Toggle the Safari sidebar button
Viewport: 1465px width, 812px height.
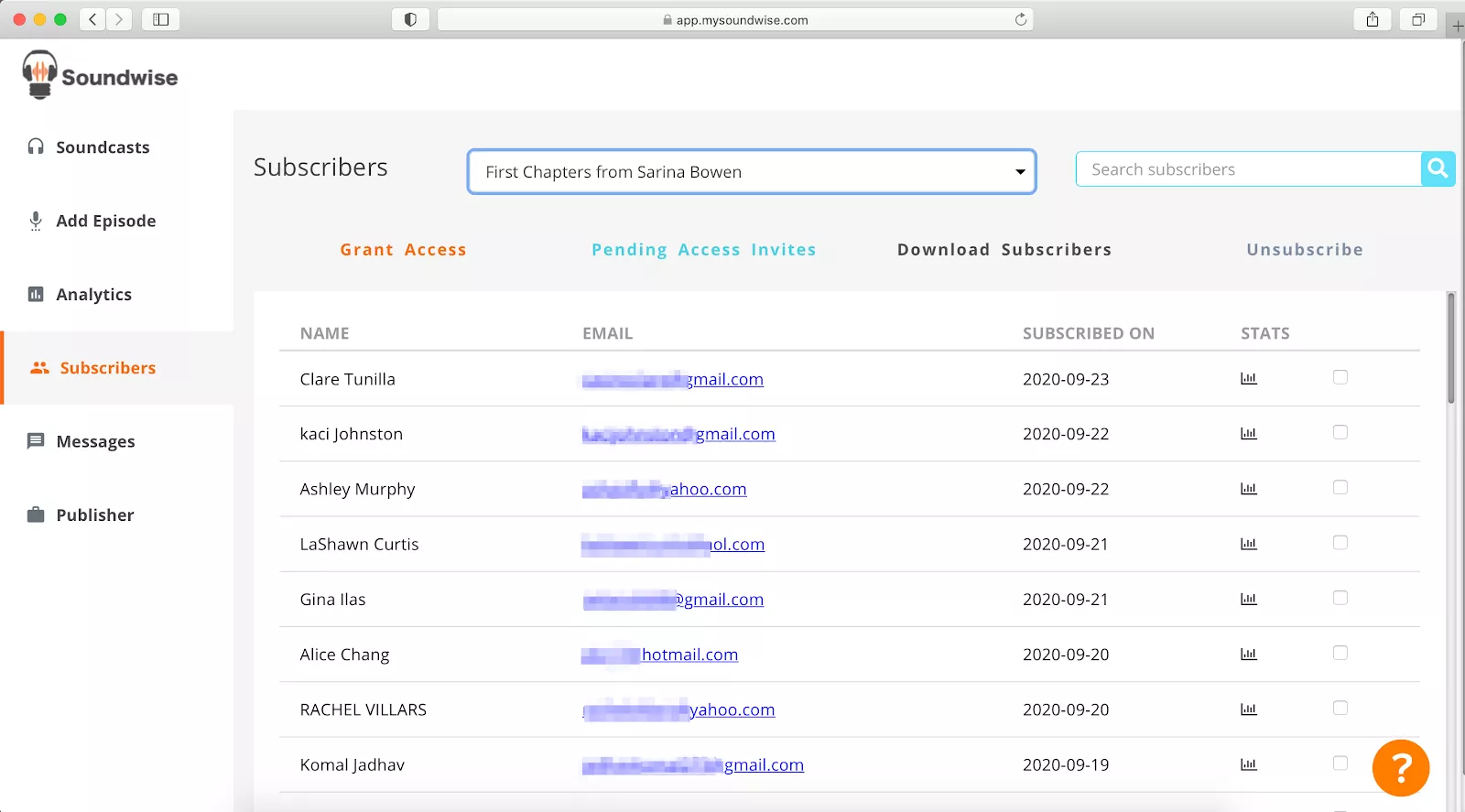click(161, 19)
